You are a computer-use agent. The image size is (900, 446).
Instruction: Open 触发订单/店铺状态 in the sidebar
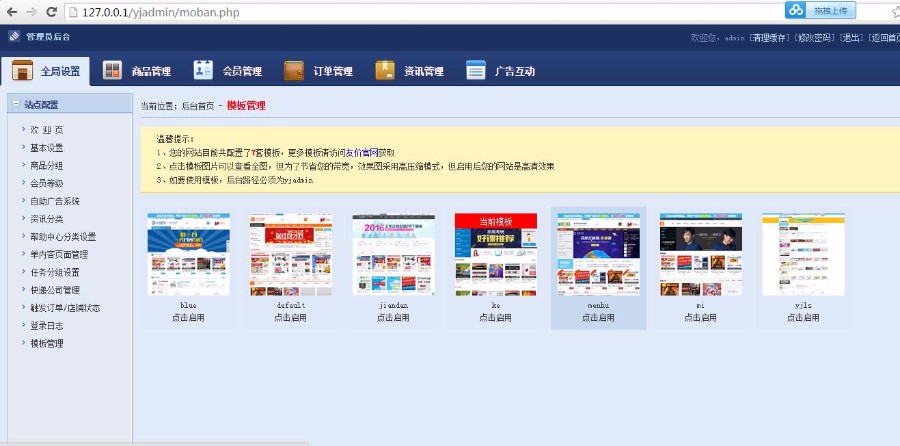(x=65, y=308)
